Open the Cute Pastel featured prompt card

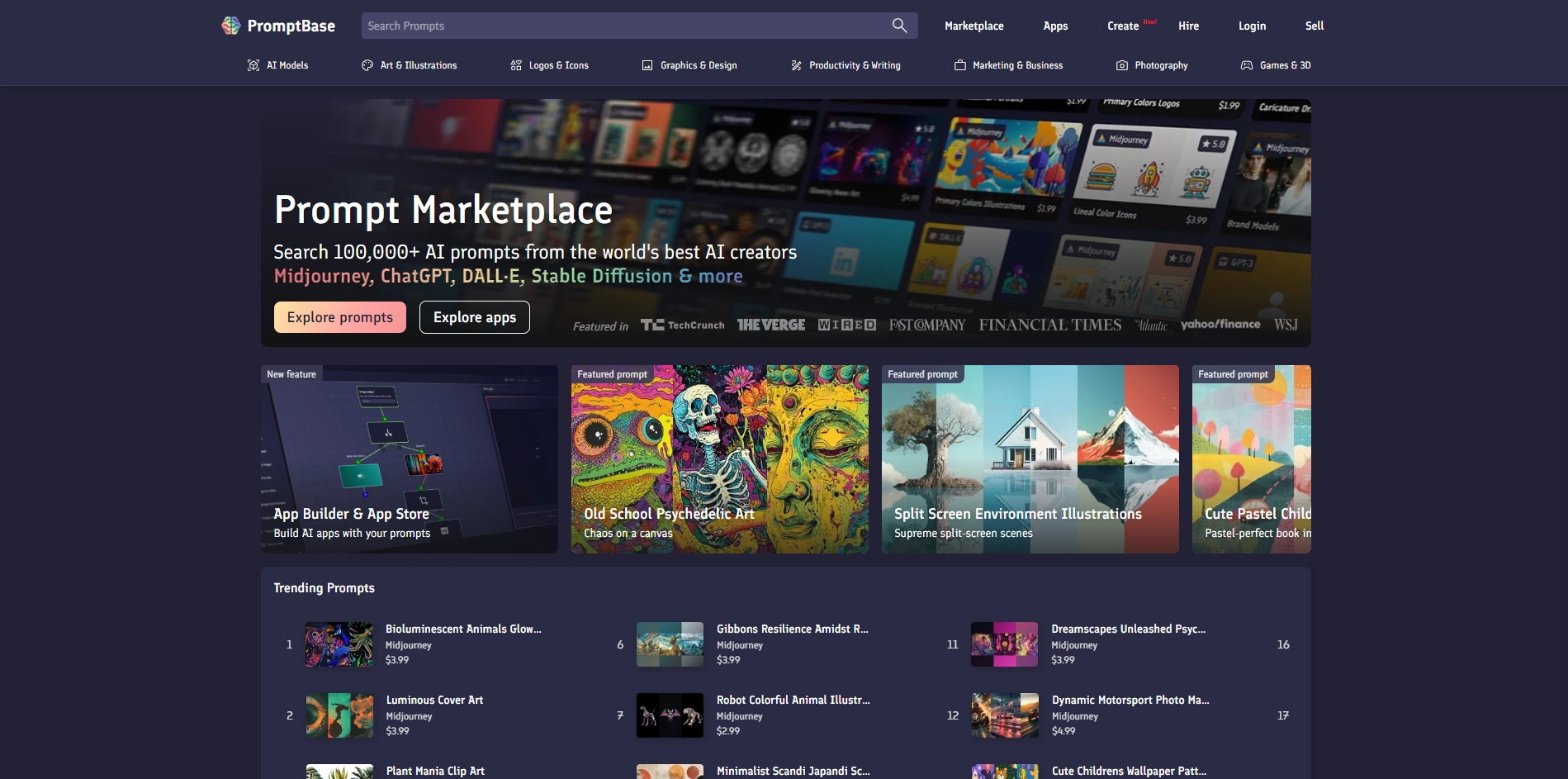1252,459
